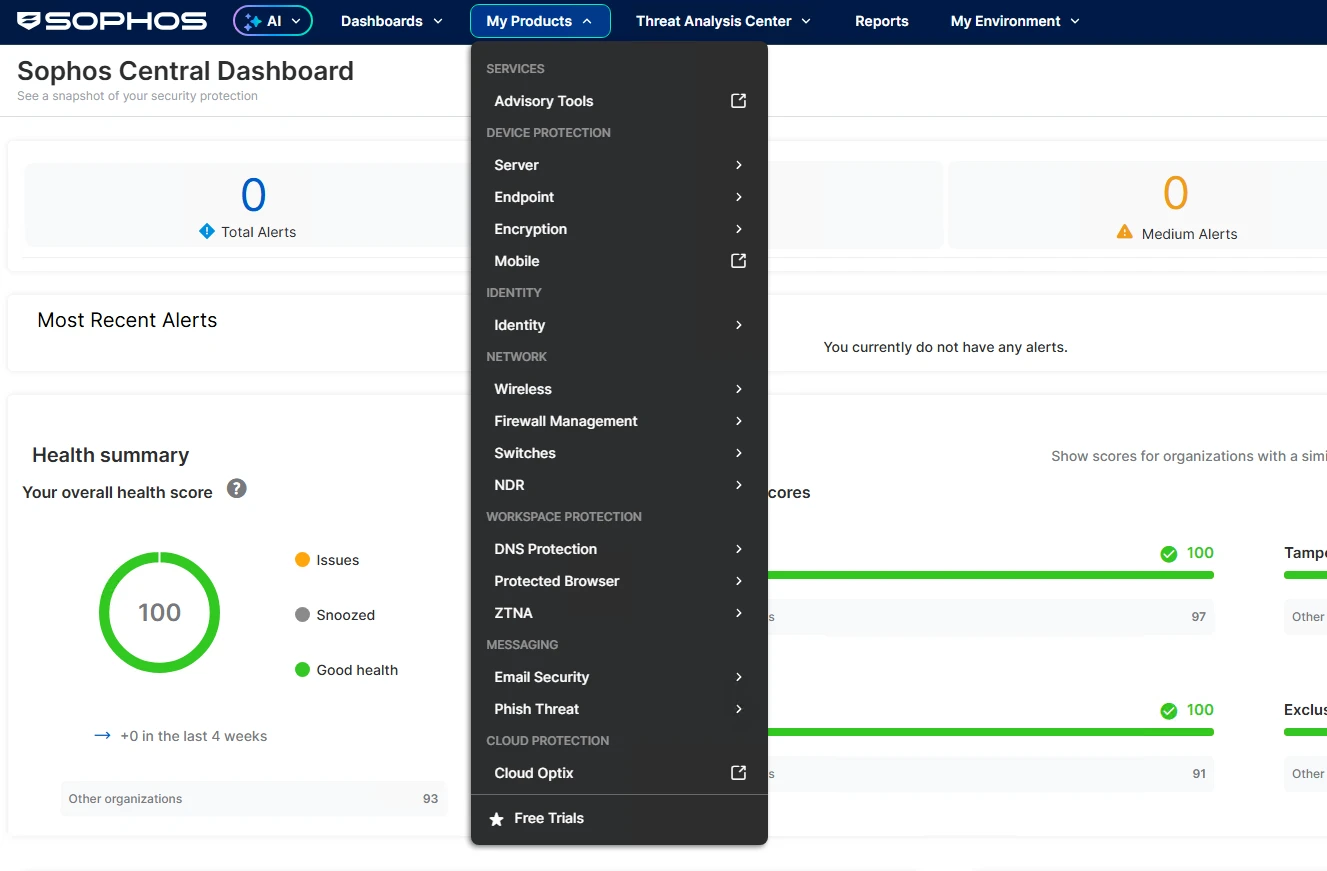The height and width of the screenshot is (871, 1327).
Task: Expand the Email Security submenu chevron
Action: pos(739,677)
